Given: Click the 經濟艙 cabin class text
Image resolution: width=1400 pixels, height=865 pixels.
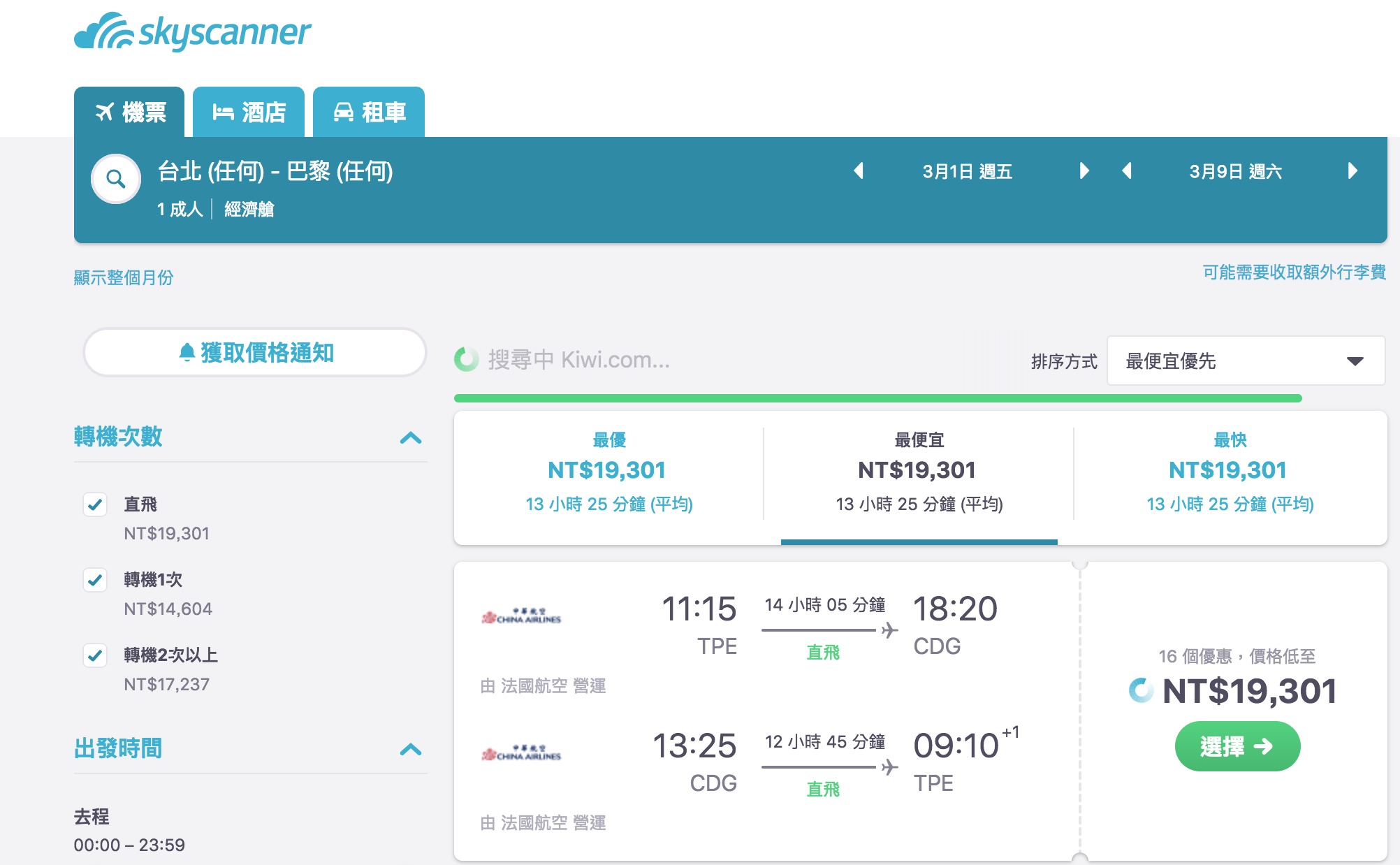Looking at the screenshot, I should tap(249, 209).
